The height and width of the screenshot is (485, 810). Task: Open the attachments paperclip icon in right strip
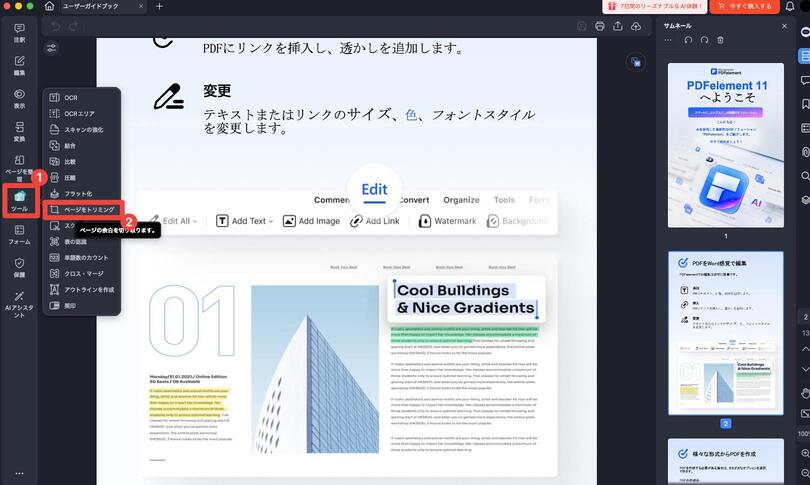[x=805, y=152]
